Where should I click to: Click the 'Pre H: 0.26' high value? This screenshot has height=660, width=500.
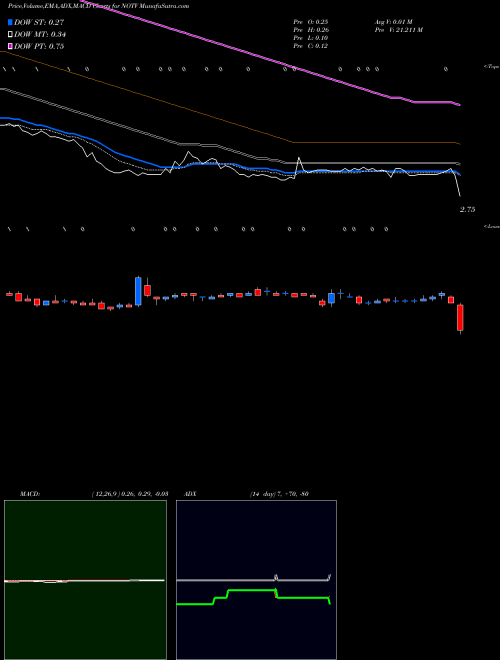pos(311,30)
